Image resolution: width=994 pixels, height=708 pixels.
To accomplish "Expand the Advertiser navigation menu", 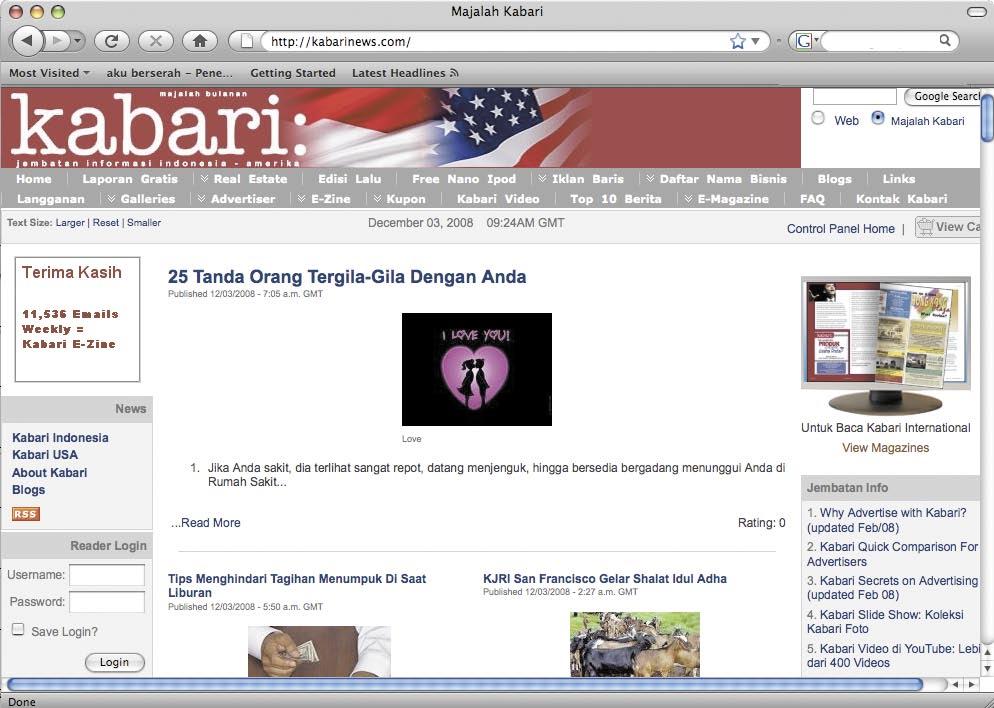I will [236, 199].
